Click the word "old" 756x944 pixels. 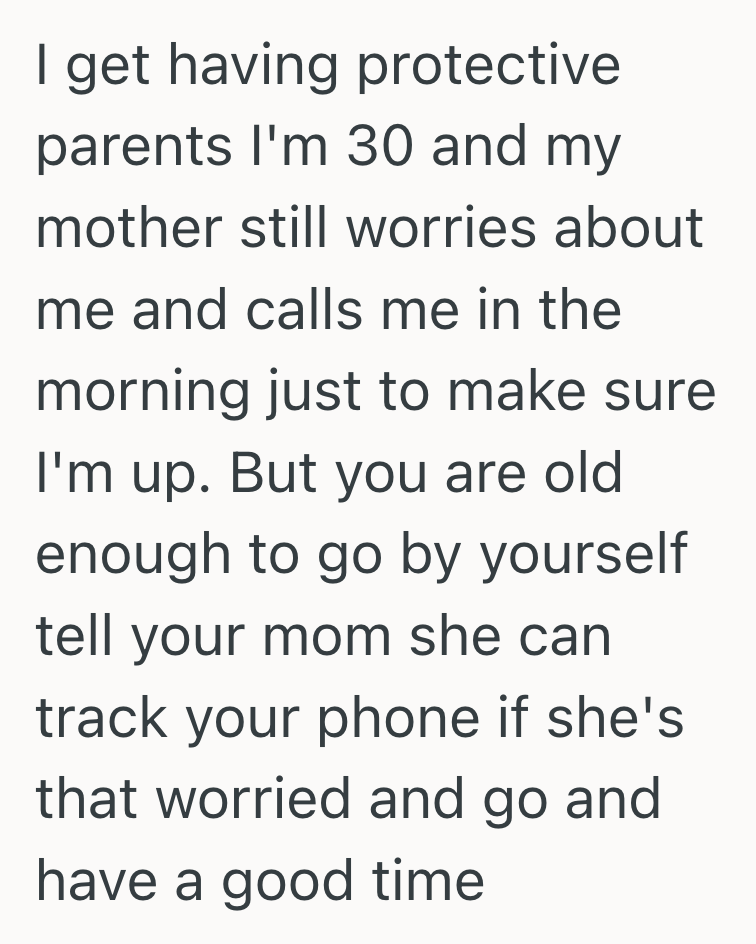581,472
